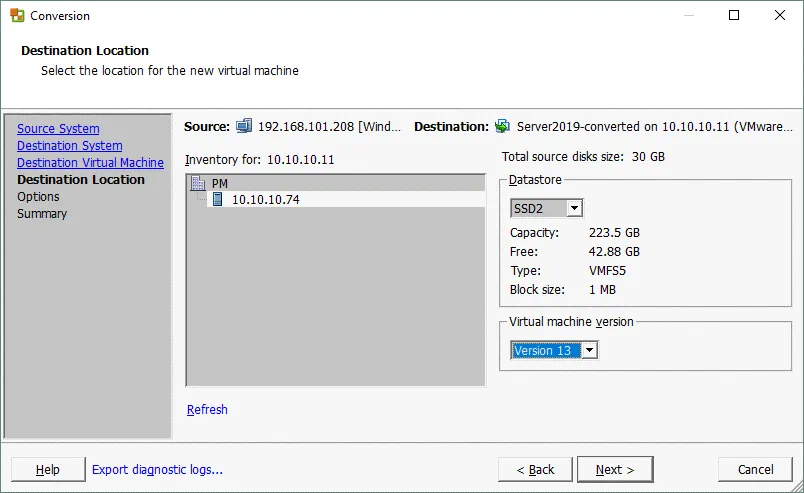Click the Refresh link under inventory
Image resolution: width=804 pixels, height=493 pixels.
click(x=207, y=409)
